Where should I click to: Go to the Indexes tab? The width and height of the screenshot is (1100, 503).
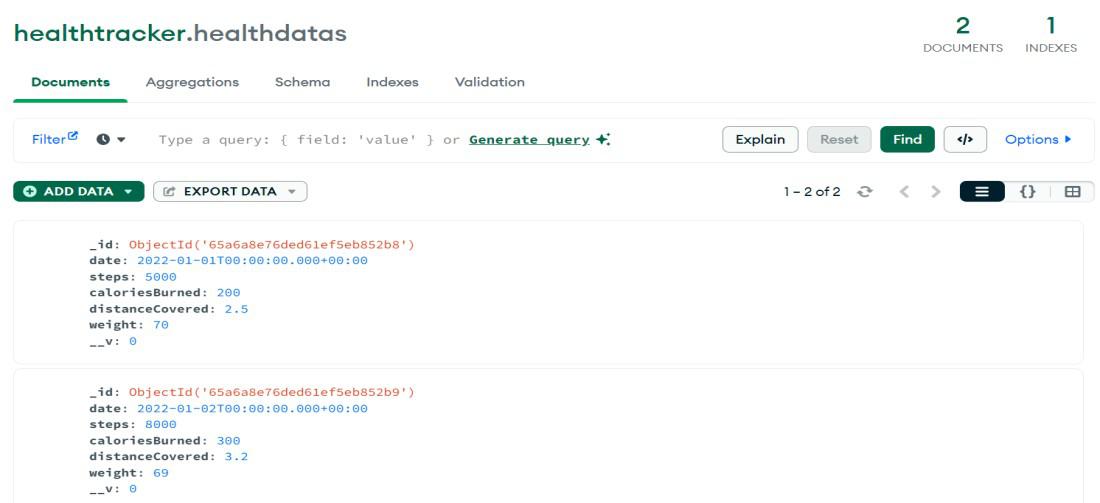[x=392, y=82]
